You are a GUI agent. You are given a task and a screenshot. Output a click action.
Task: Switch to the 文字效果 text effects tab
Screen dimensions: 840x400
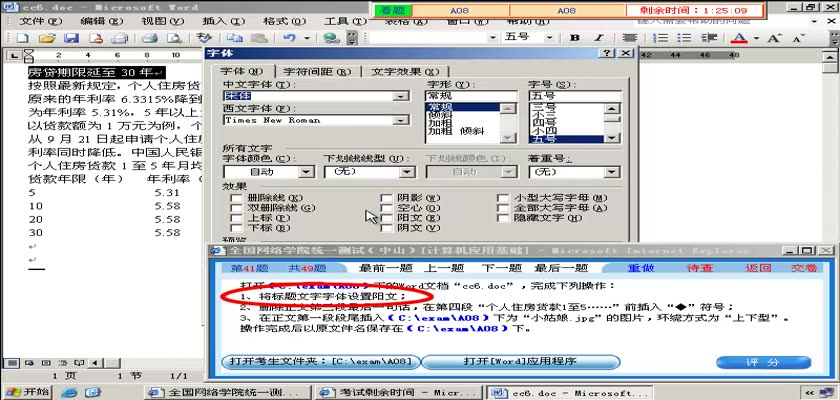click(x=404, y=72)
